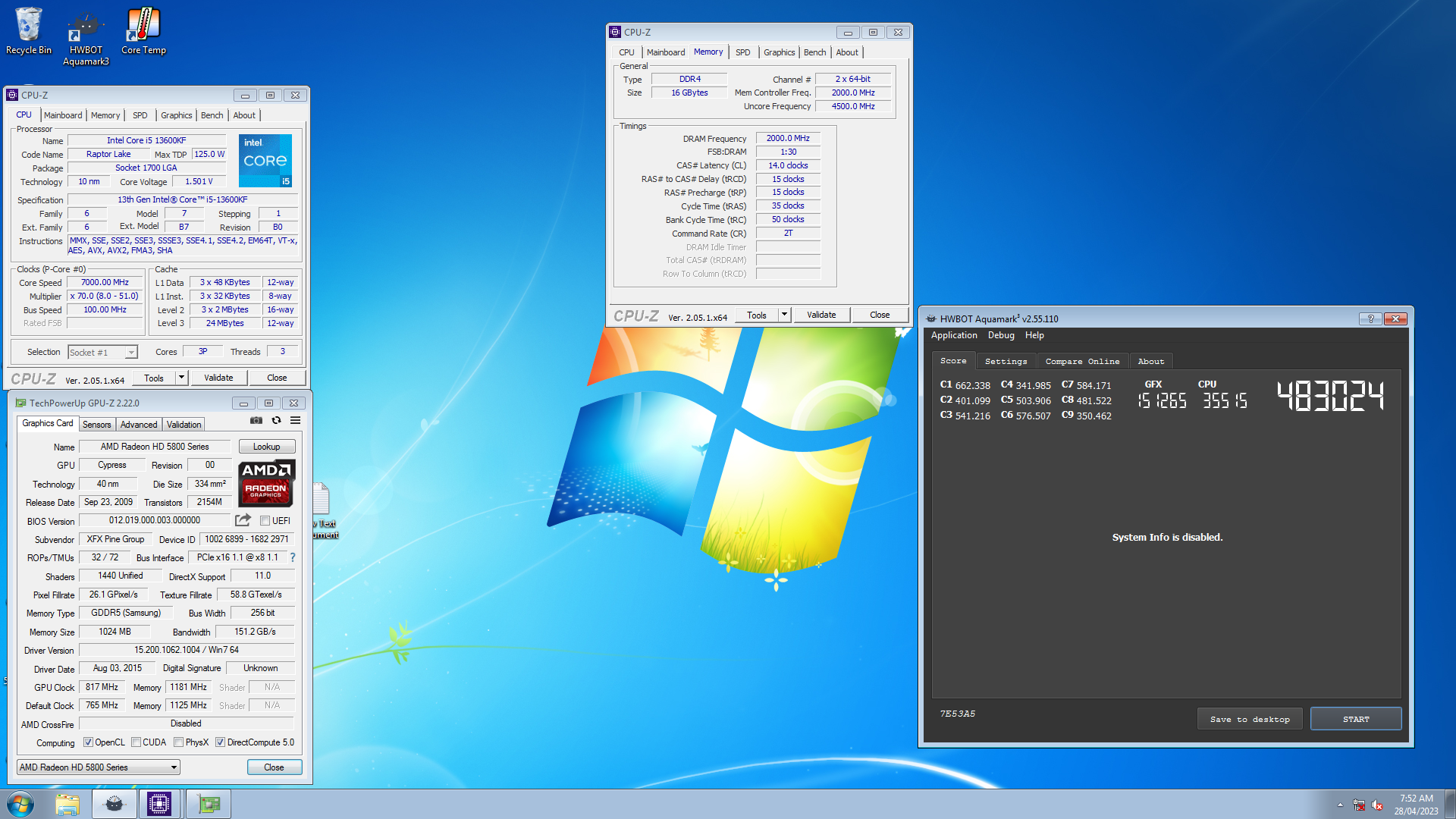Select the GPU-Z taskbar icon
Screen dimensions: 1456x819
pos(208,804)
